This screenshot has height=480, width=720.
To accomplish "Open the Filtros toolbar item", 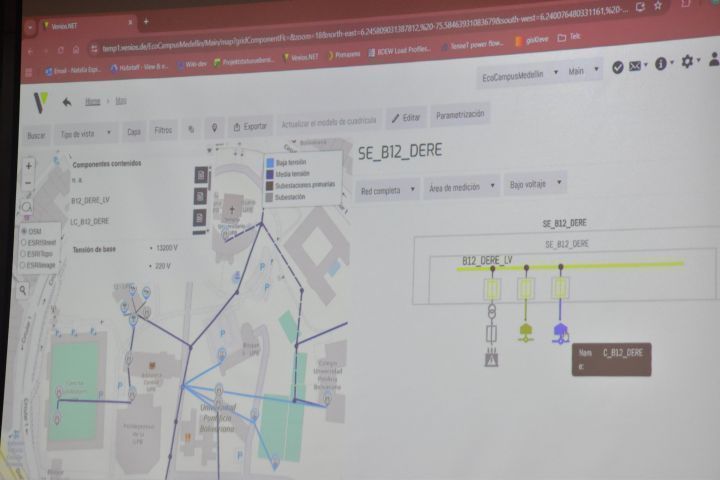I will [x=164, y=130].
